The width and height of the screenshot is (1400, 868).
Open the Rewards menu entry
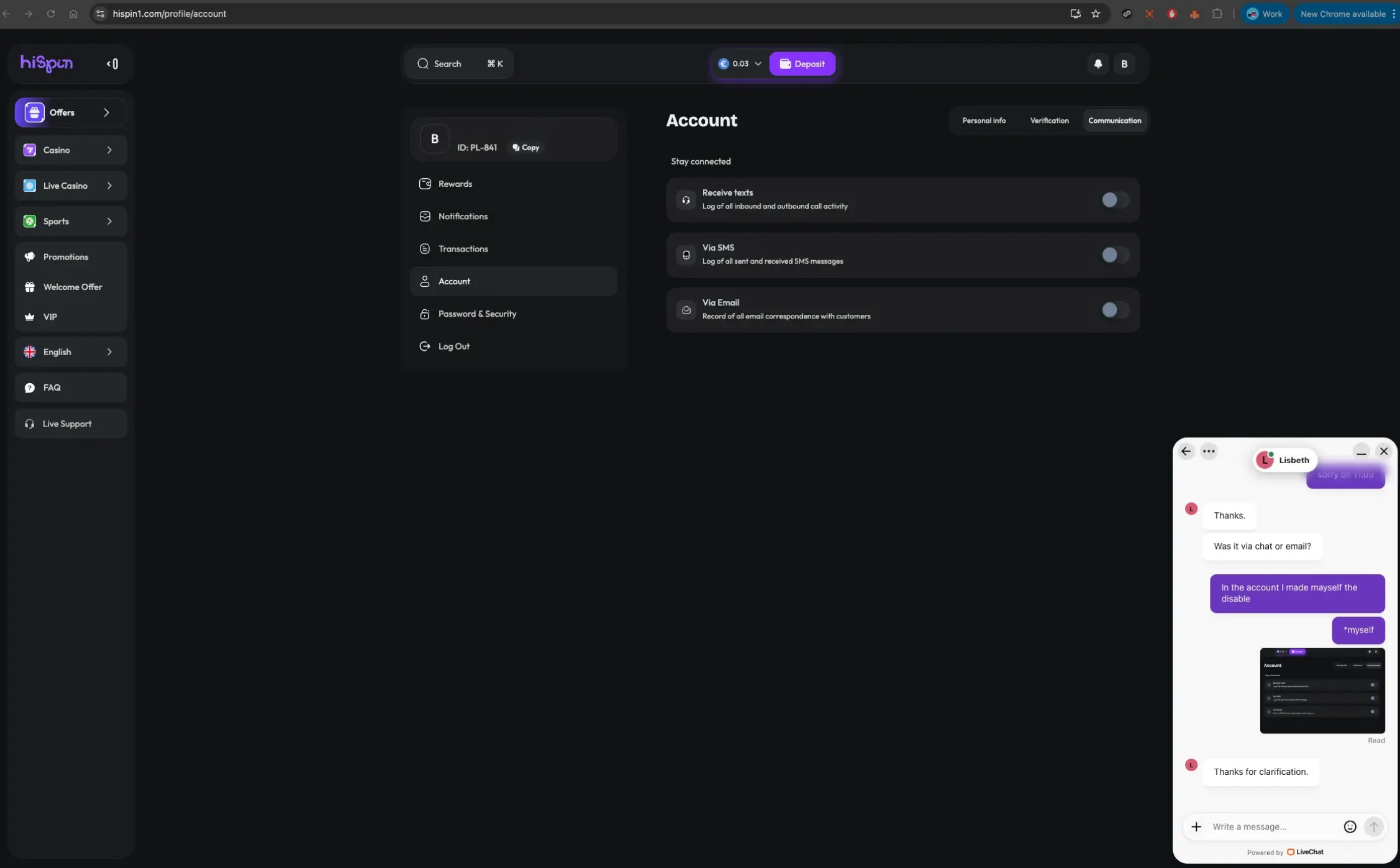tap(514, 184)
